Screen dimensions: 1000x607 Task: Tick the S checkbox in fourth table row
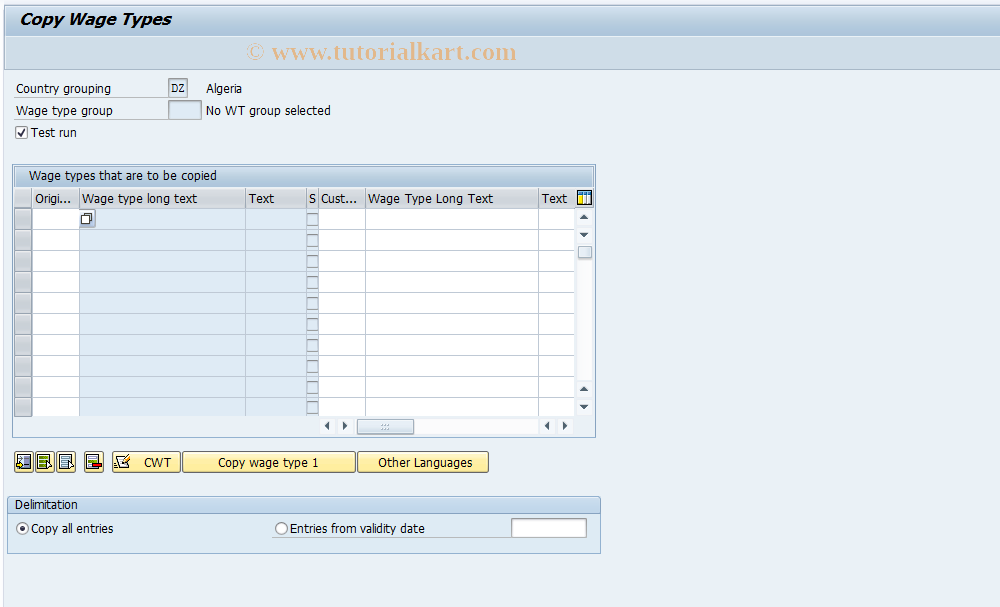pyautogui.click(x=312, y=282)
